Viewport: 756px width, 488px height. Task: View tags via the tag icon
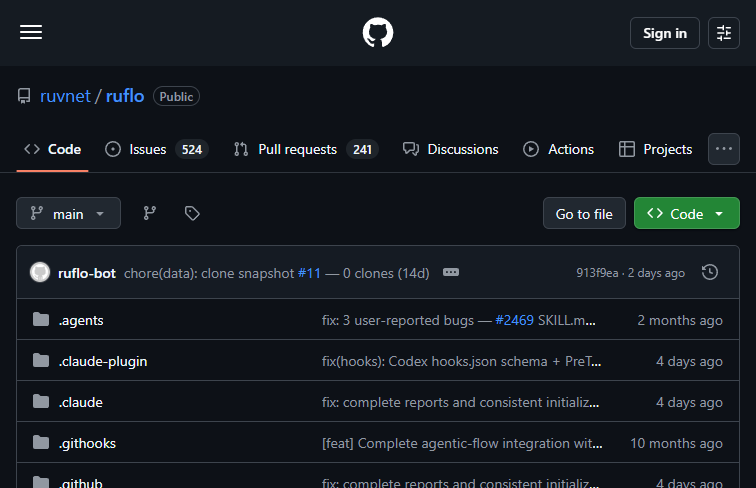192,213
